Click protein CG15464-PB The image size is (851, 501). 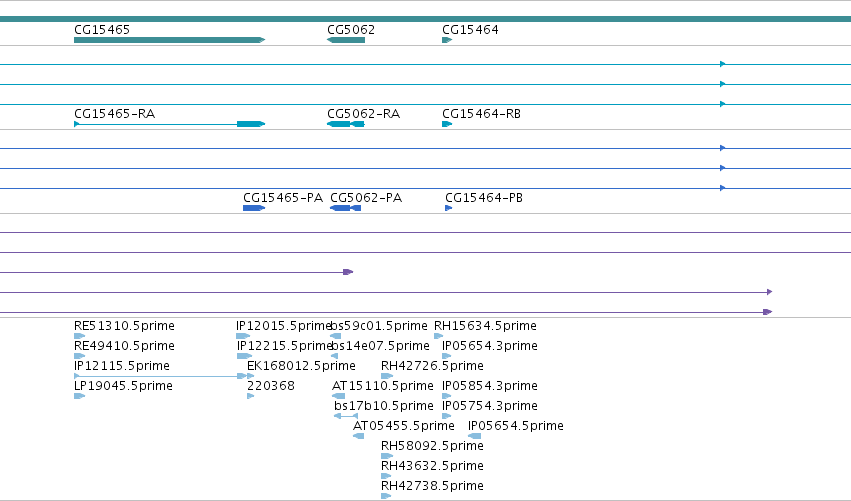484,198
